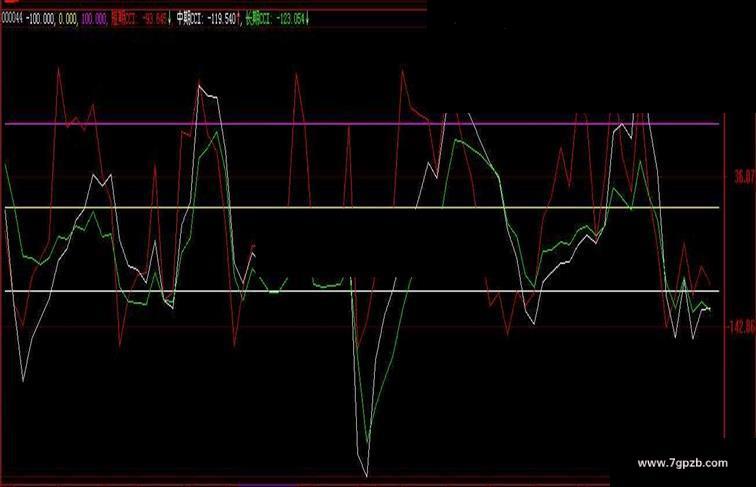Click the indicator code 000044 in the header
Viewport: 756px width, 487px height.
(13, 19)
